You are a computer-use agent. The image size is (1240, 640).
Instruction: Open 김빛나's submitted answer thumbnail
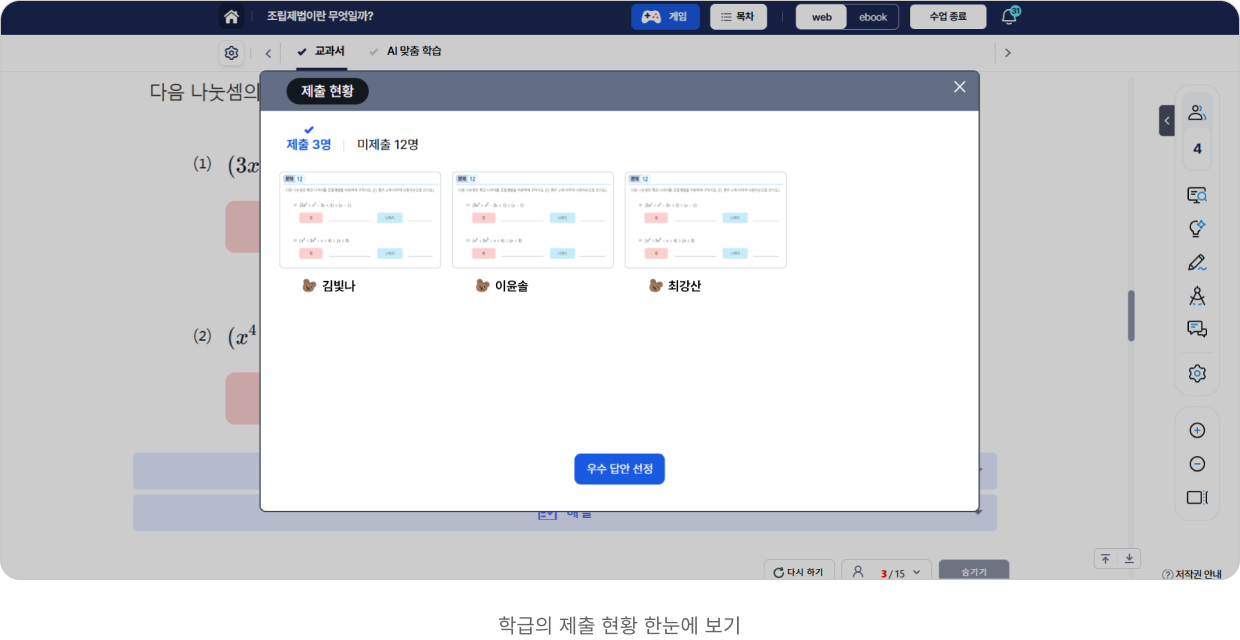[360, 220]
